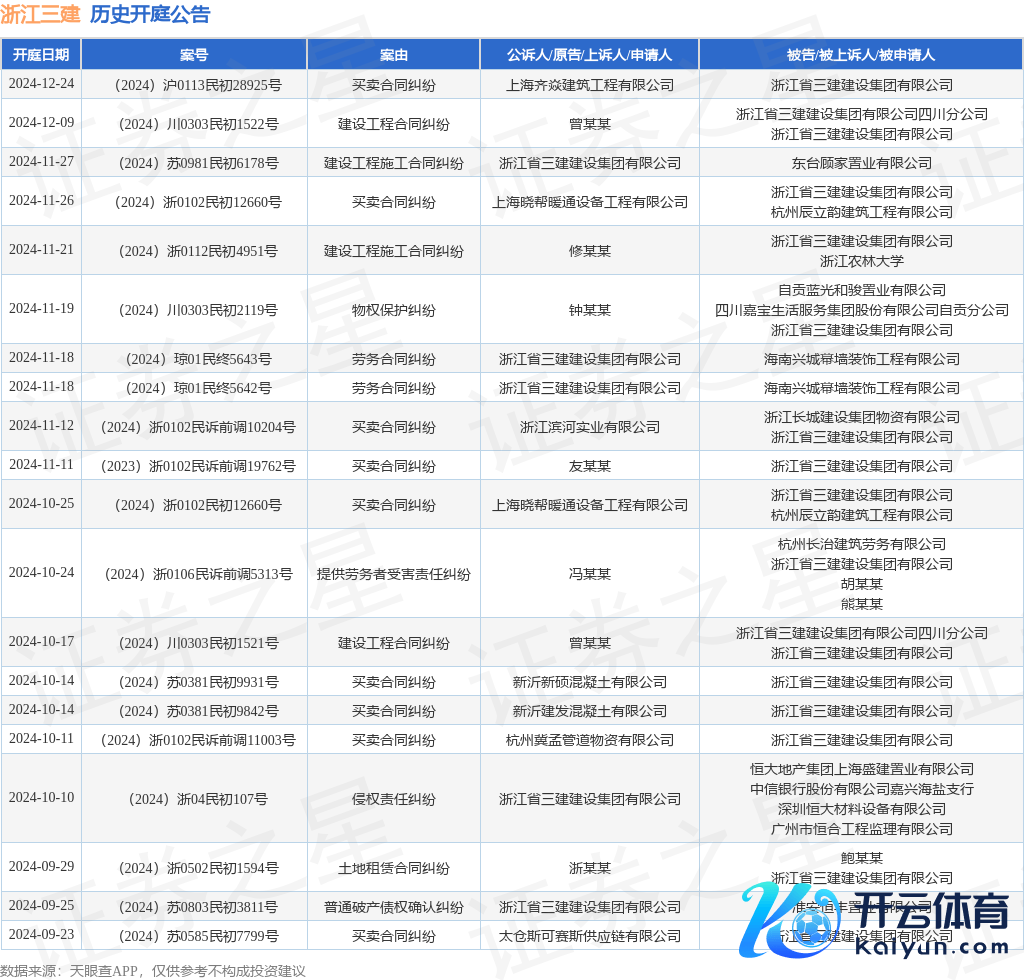The image size is (1024, 980).
Task: Click the 提供劳务者受害责任纠纷 case cause
Action: 393,574
